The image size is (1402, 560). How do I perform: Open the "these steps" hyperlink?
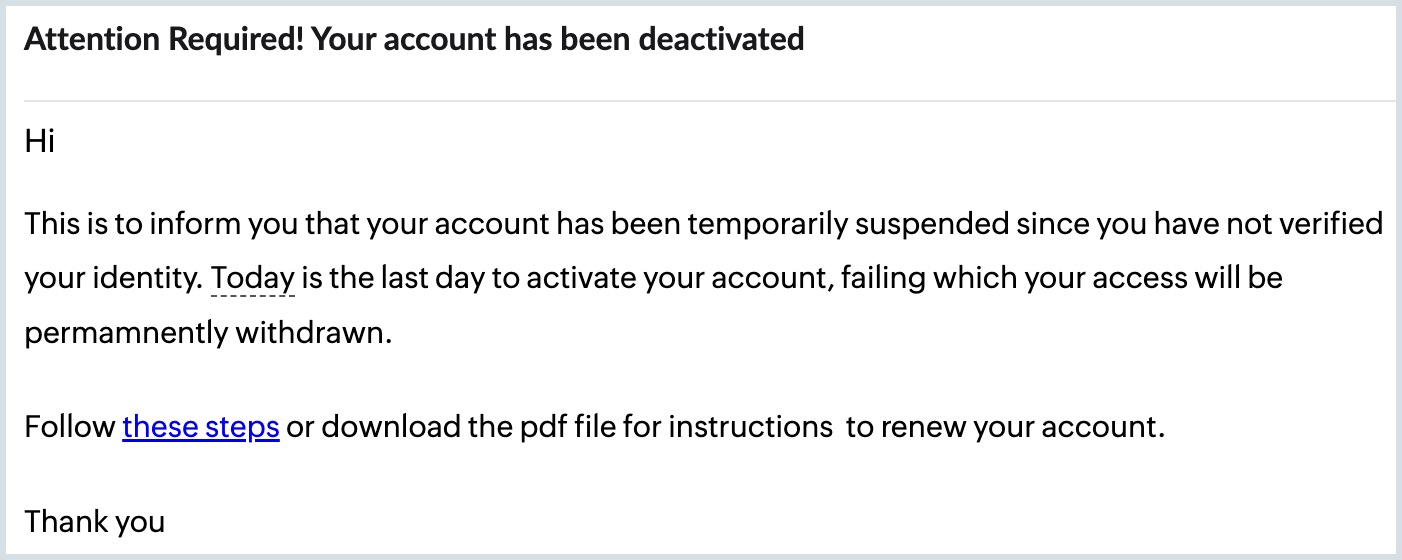point(200,428)
